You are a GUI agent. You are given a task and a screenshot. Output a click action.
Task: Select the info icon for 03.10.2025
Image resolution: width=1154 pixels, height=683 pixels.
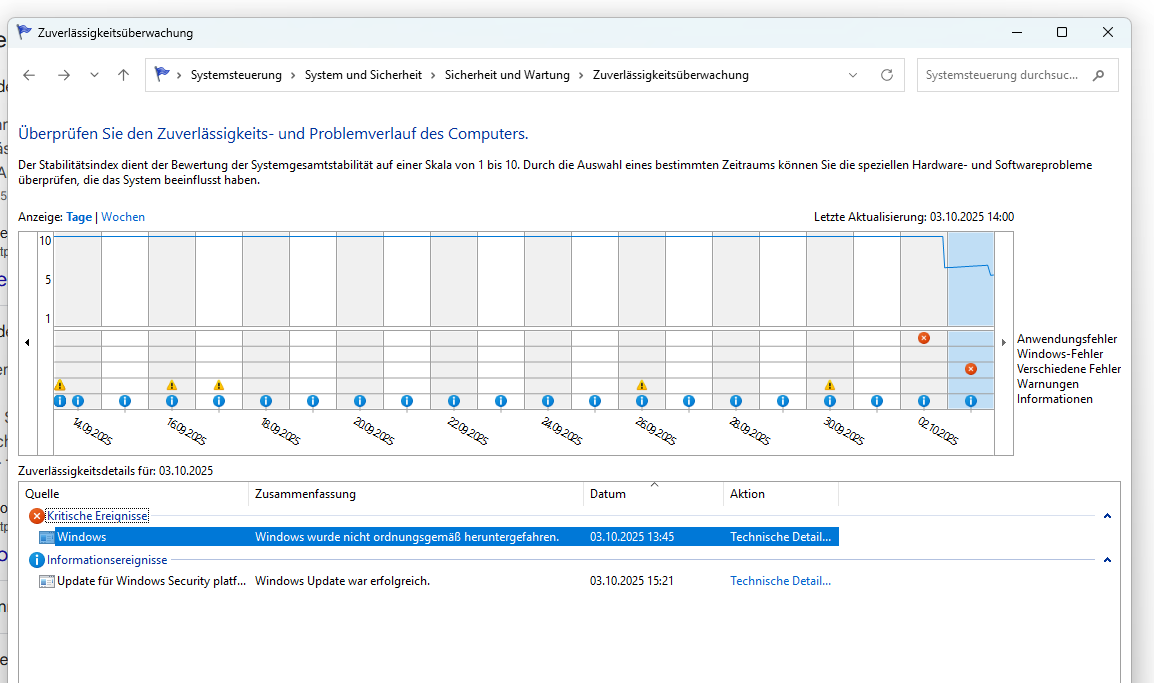[971, 401]
